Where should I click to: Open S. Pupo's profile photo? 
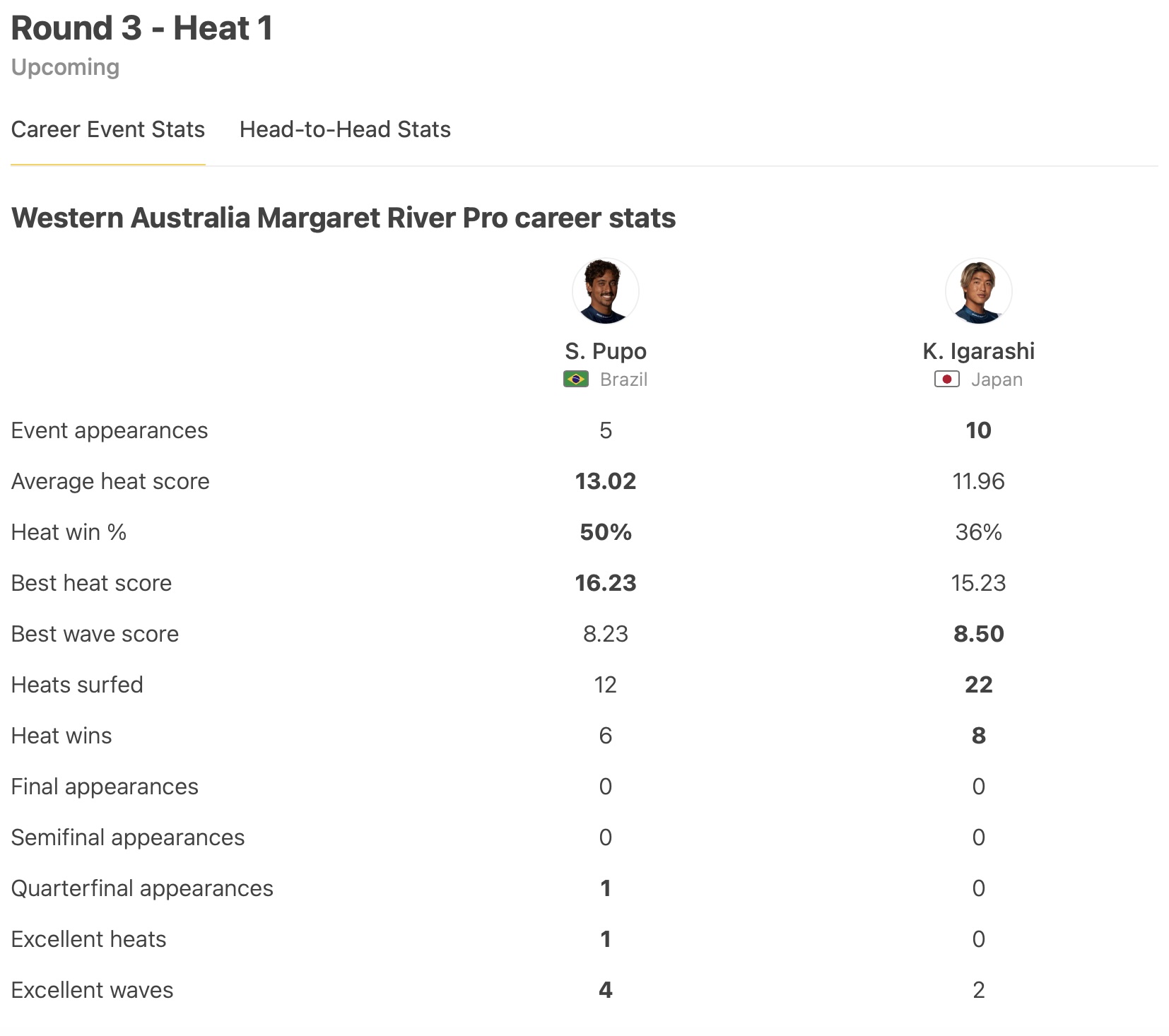605,291
